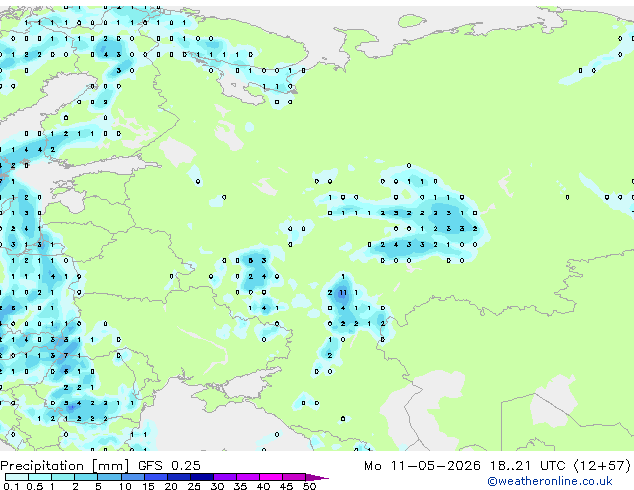634x490 pixels.
Task: Select the 30–35 mm legend color swatch
Action: click(225, 477)
